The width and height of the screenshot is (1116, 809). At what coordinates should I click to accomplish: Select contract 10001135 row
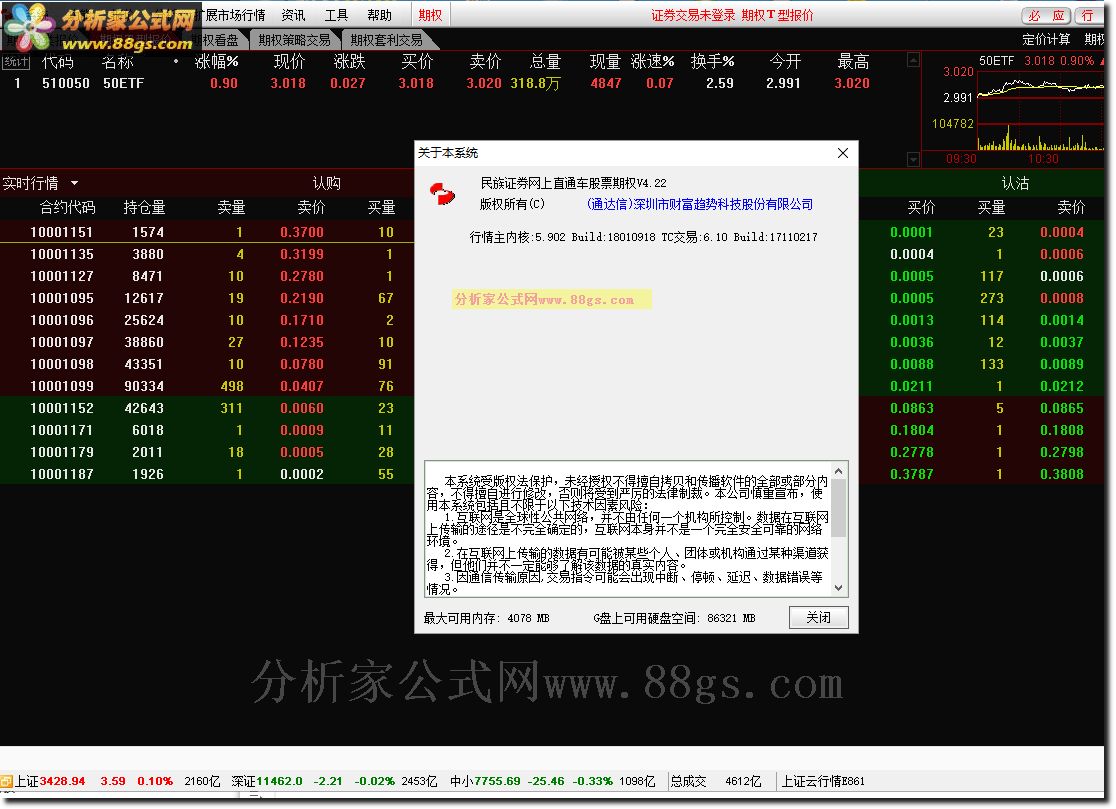[x=206, y=254]
